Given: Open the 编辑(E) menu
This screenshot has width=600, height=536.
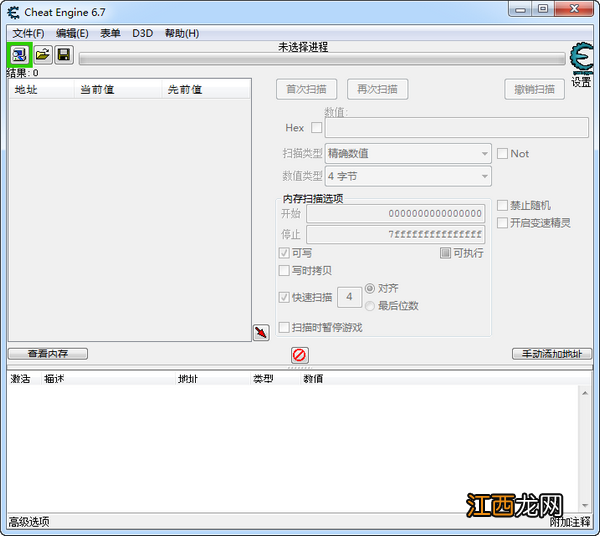Looking at the screenshot, I should [x=72, y=33].
